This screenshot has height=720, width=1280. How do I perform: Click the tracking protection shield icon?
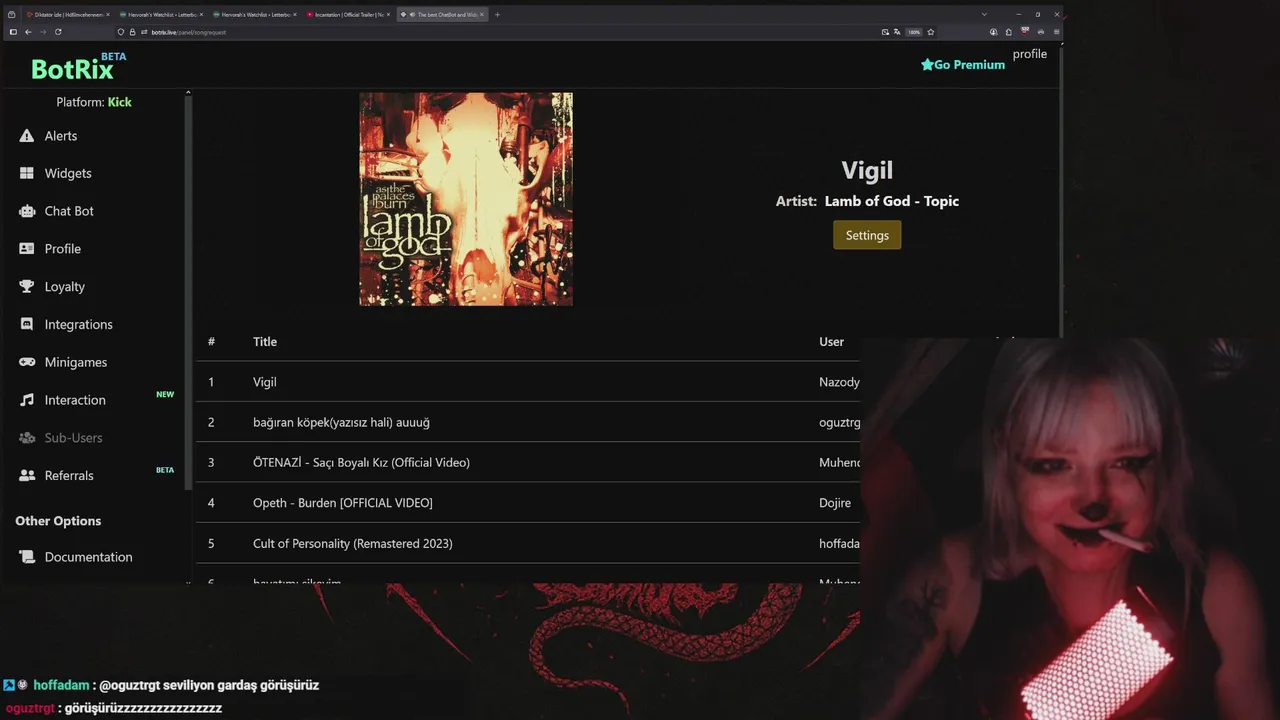point(121,32)
